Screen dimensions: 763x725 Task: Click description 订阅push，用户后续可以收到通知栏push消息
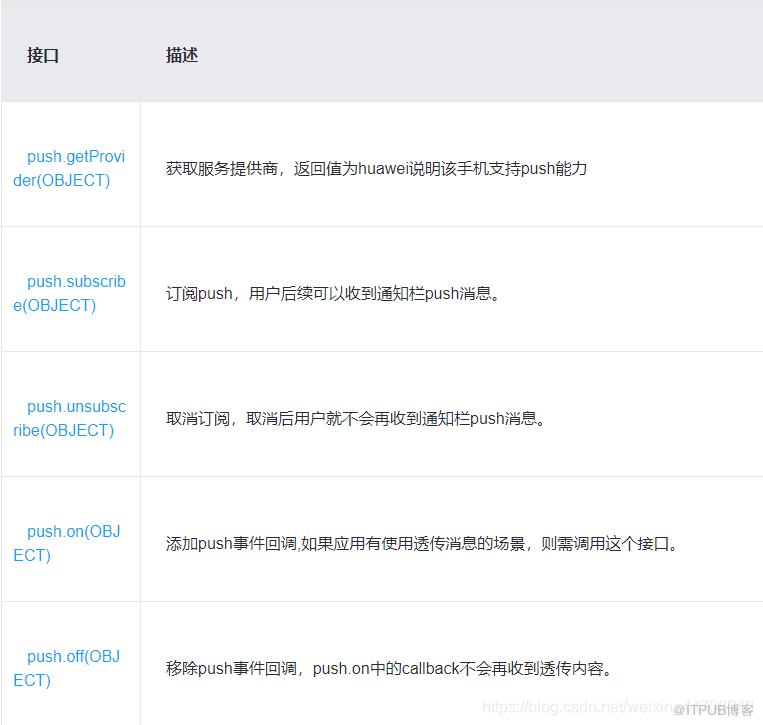pos(333,293)
